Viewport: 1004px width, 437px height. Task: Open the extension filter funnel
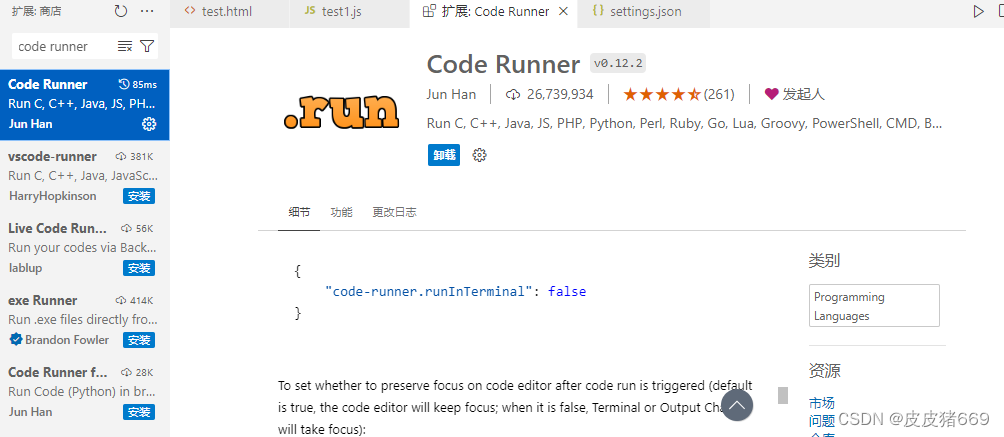(147, 46)
